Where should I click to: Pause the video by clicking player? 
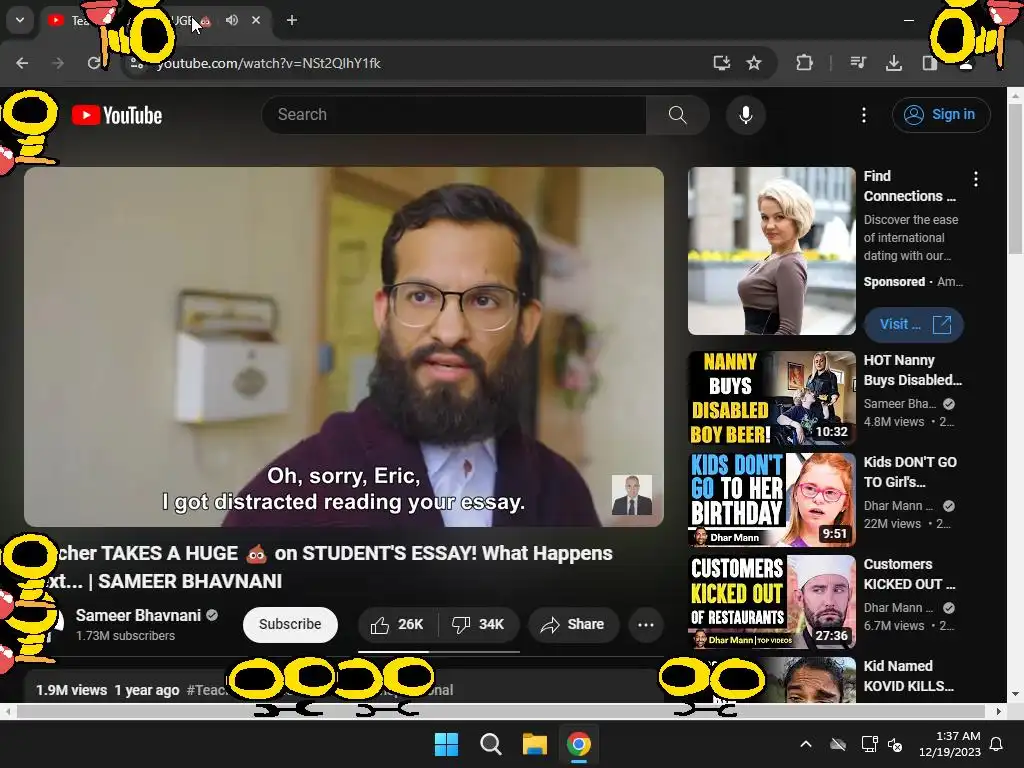(344, 347)
